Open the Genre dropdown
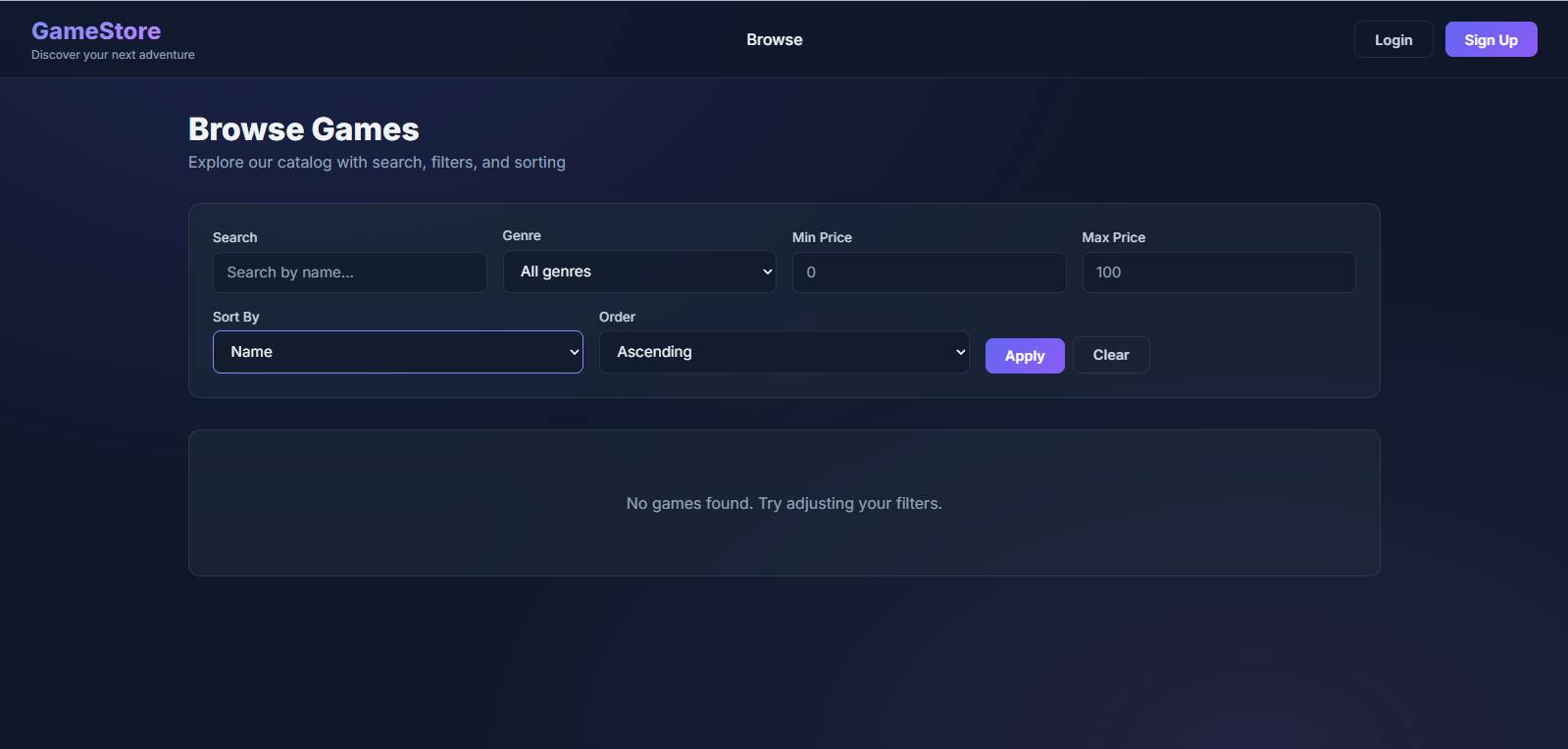Screen dimensions: 1568x749 point(639,272)
